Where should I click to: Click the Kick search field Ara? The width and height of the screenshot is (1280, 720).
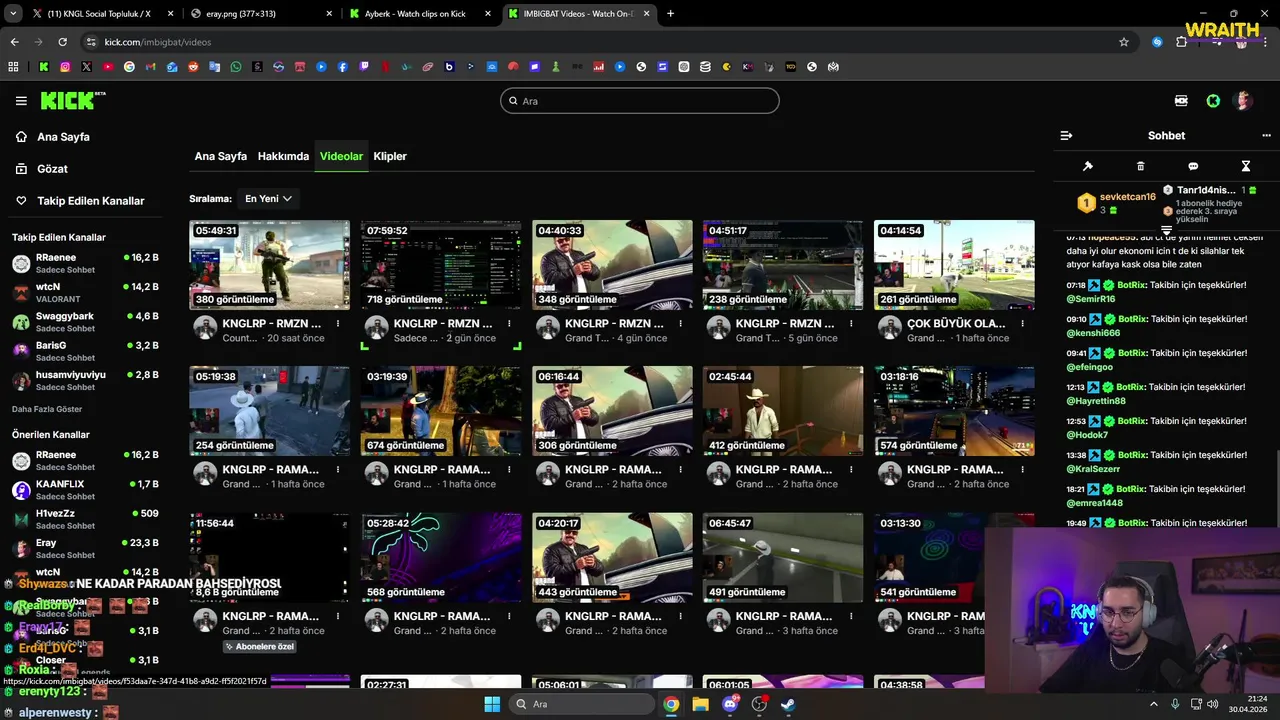tap(640, 101)
